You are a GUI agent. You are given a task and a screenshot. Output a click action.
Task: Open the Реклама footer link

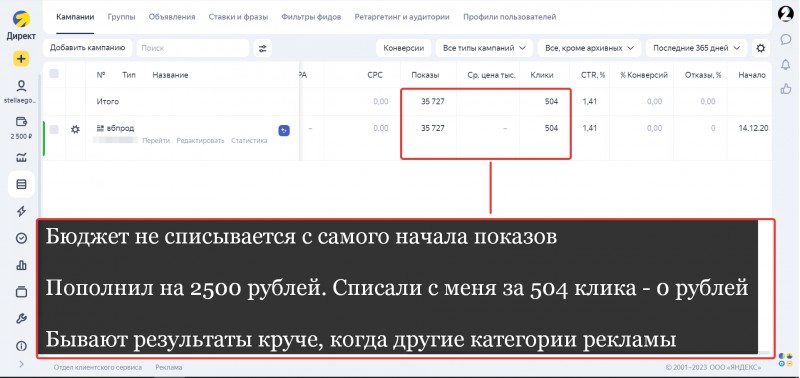pos(168,367)
